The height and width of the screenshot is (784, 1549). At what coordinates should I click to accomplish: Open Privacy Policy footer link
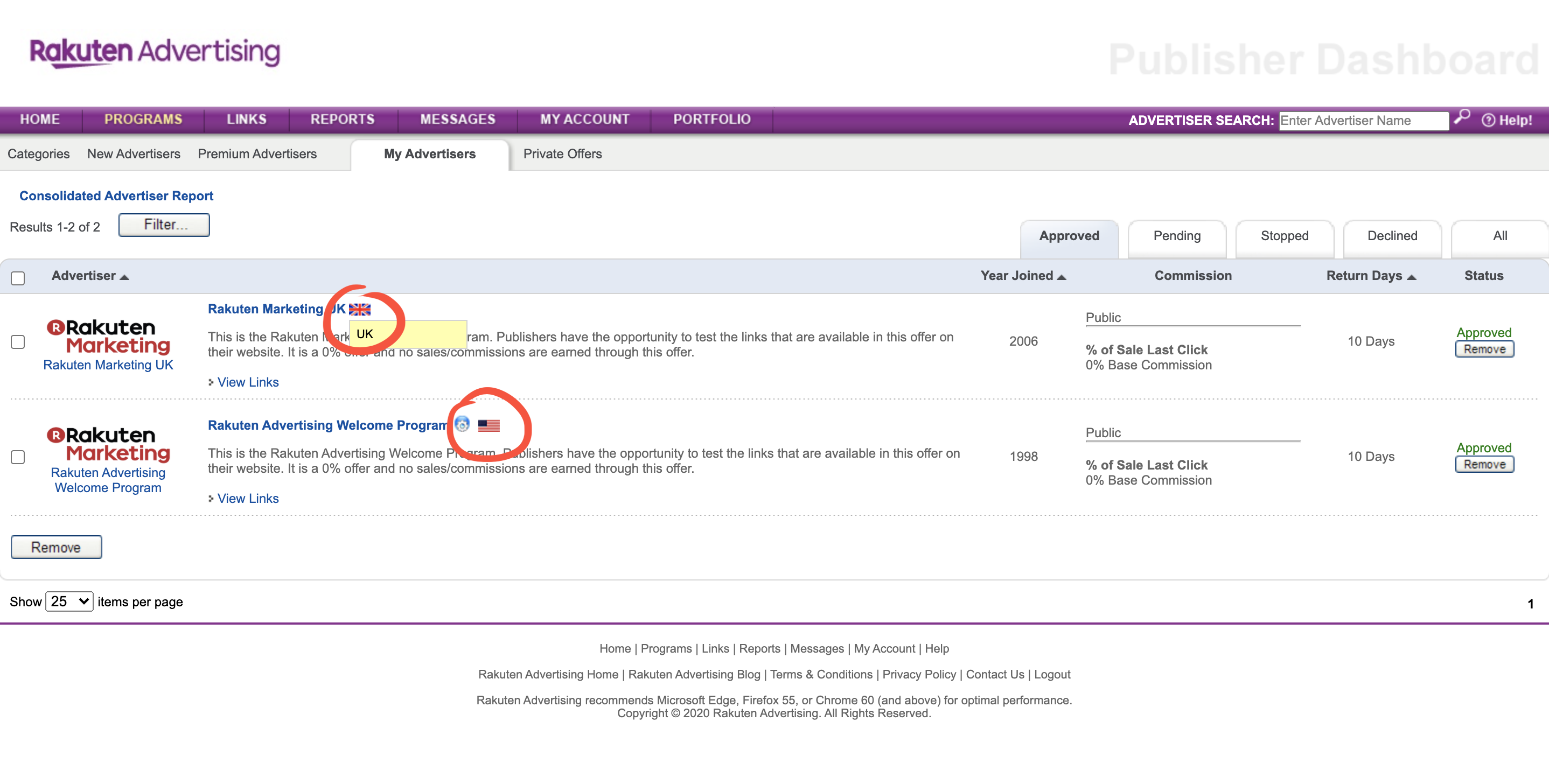[x=919, y=675]
